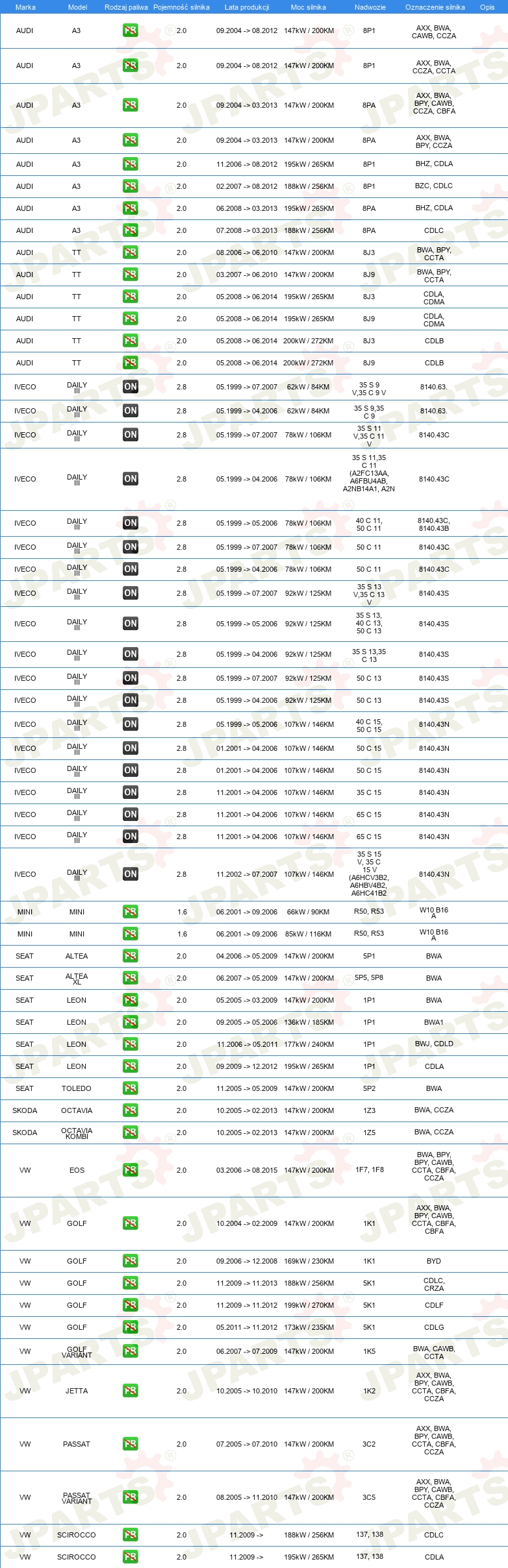
Task: Click the '177kW / 240KM' power cell
Action: point(309,1044)
